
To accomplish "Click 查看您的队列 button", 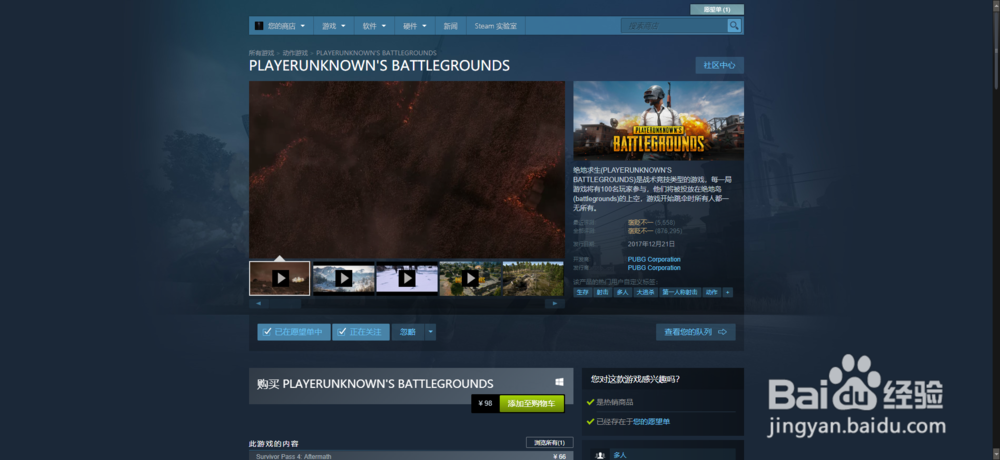I will tap(696, 332).
